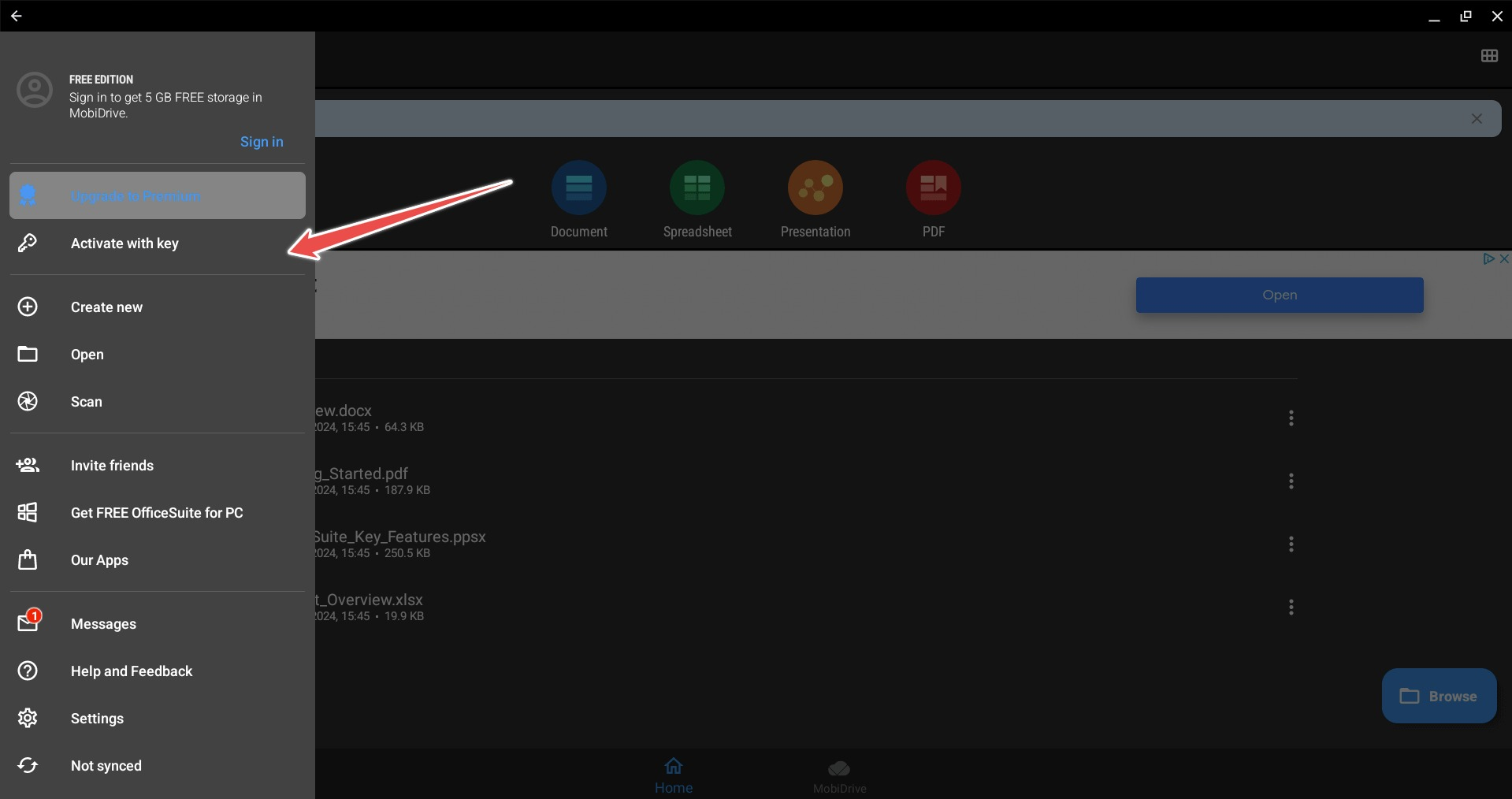The image size is (1512, 799).
Task: Click the Sign in link
Action: tap(262, 142)
